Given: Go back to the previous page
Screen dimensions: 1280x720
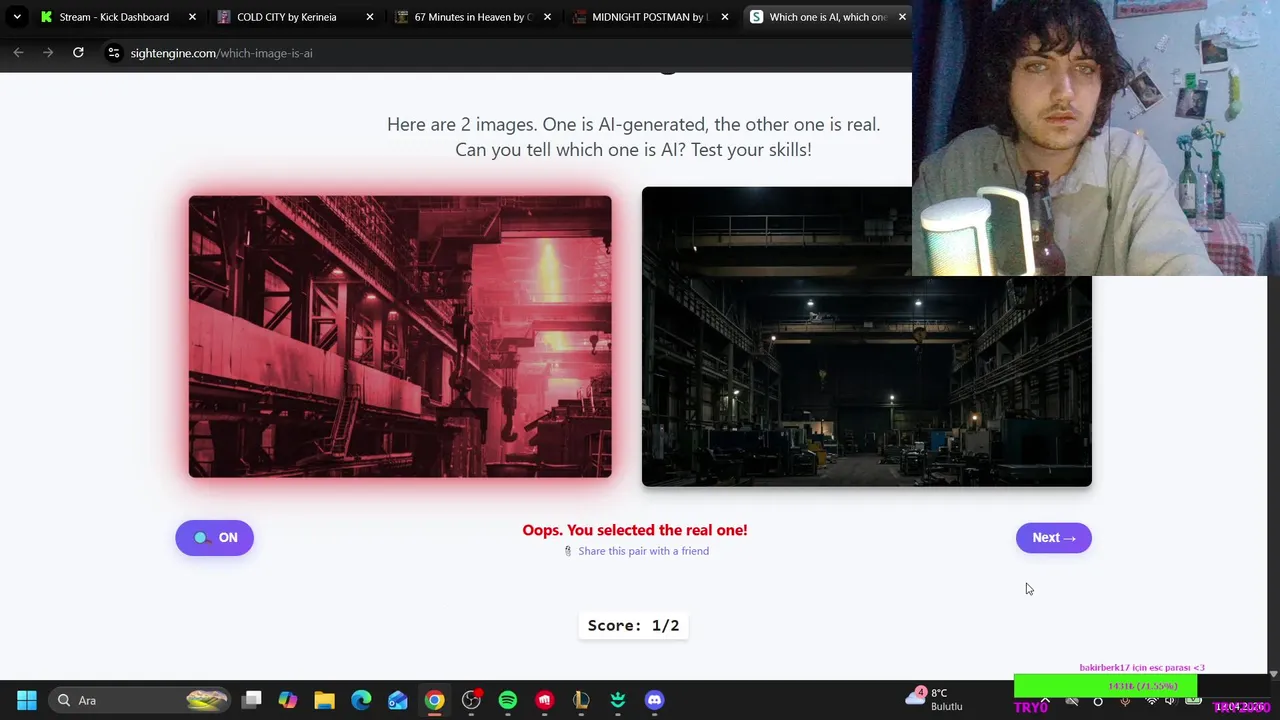Looking at the screenshot, I should pyautogui.click(x=18, y=53).
